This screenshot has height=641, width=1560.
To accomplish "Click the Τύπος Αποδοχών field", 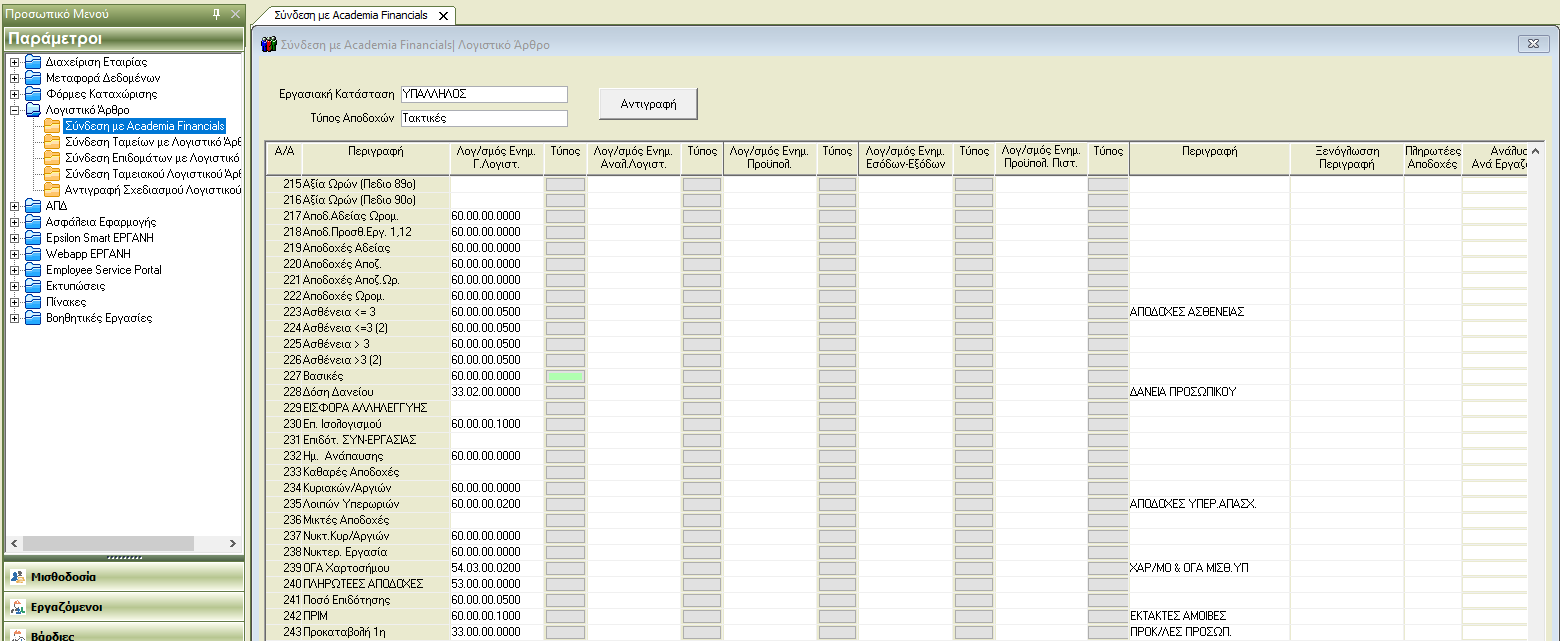I will point(483,118).
